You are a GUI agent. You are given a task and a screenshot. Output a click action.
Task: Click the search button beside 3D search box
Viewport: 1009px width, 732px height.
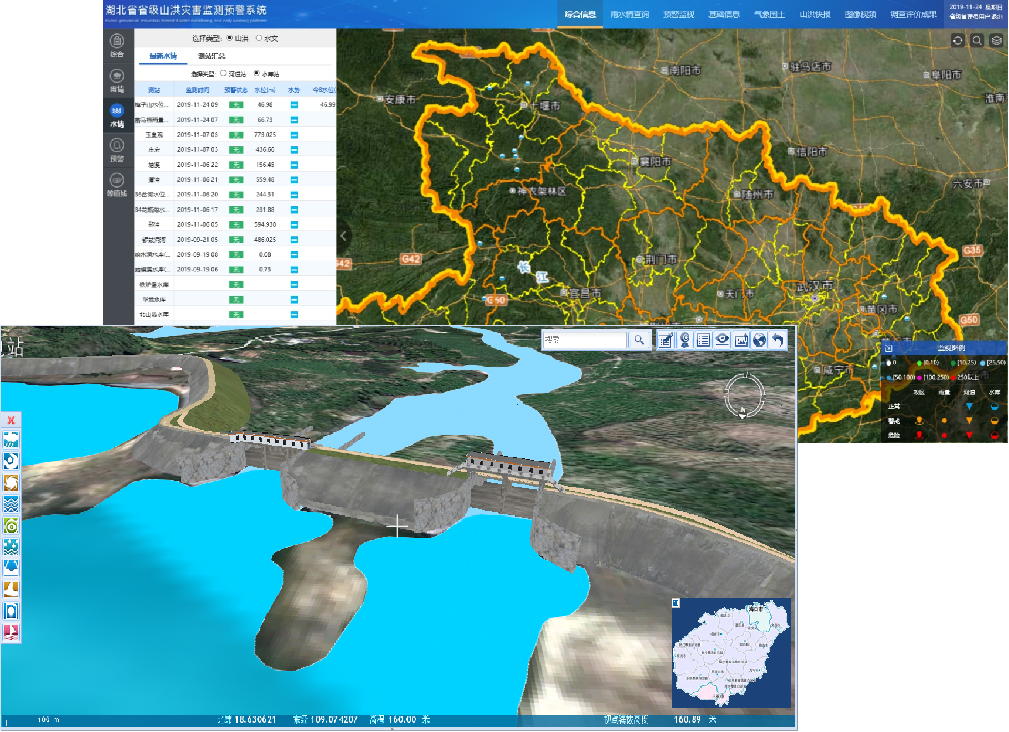[x=638, y=340]
